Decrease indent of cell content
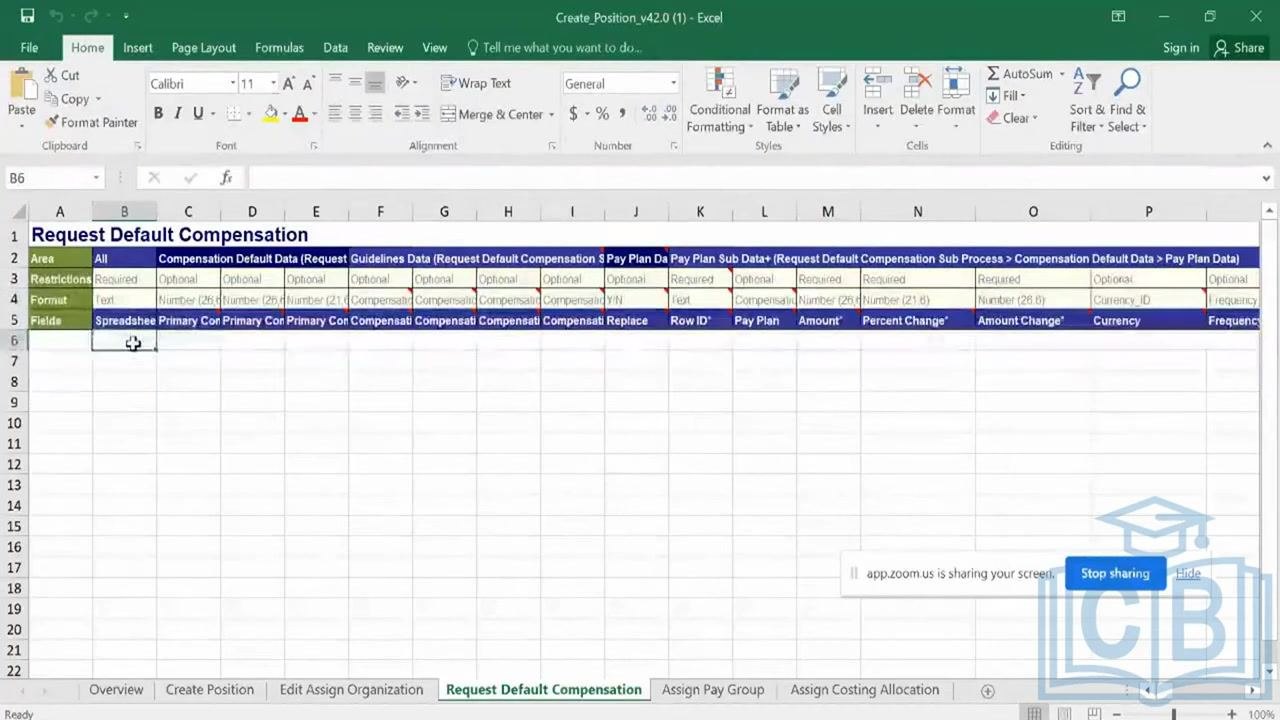1280x720 pixels. coord(402,114)
